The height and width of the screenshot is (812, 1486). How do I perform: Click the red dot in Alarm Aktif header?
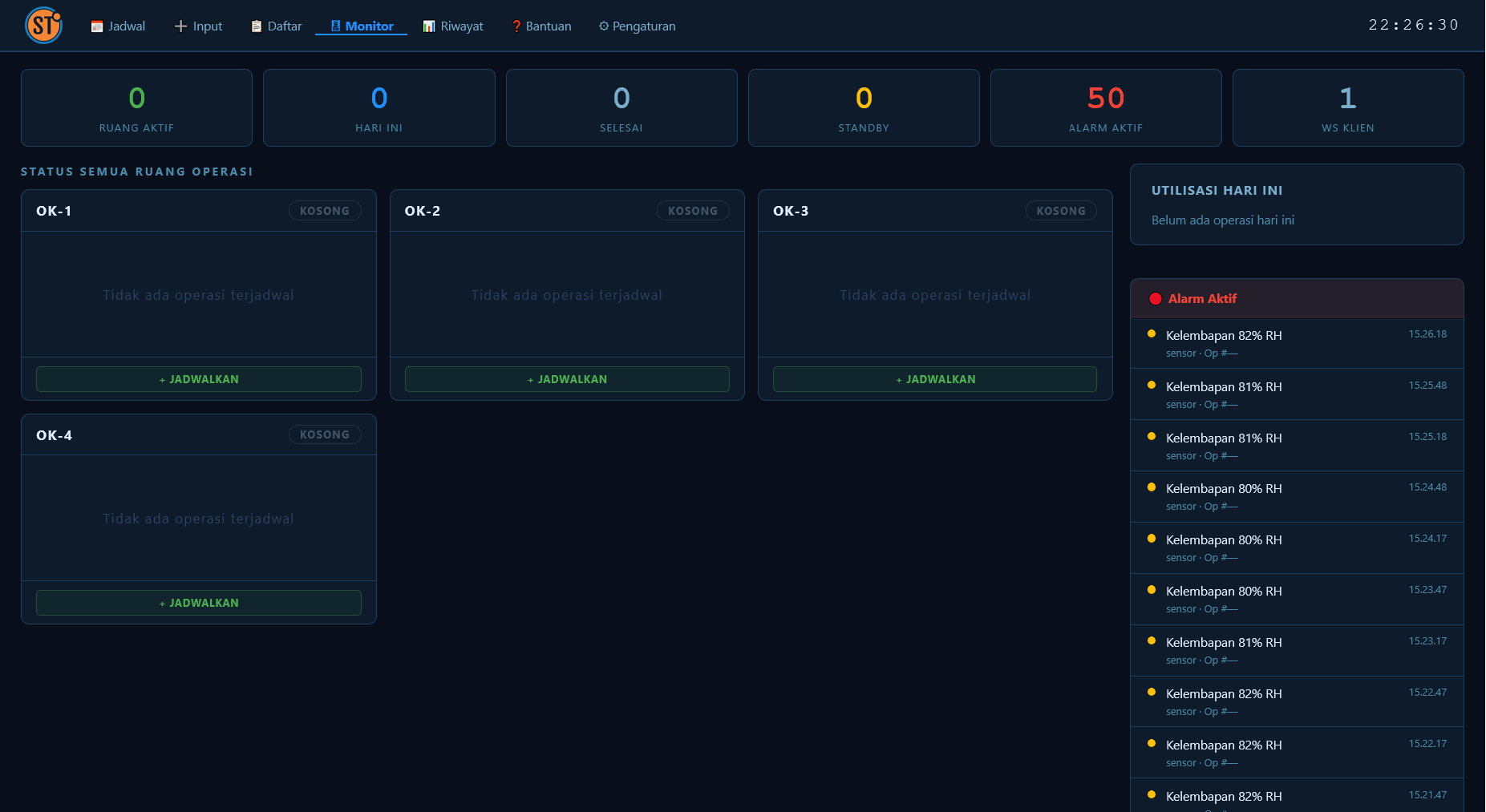[x=1156, y=299]
